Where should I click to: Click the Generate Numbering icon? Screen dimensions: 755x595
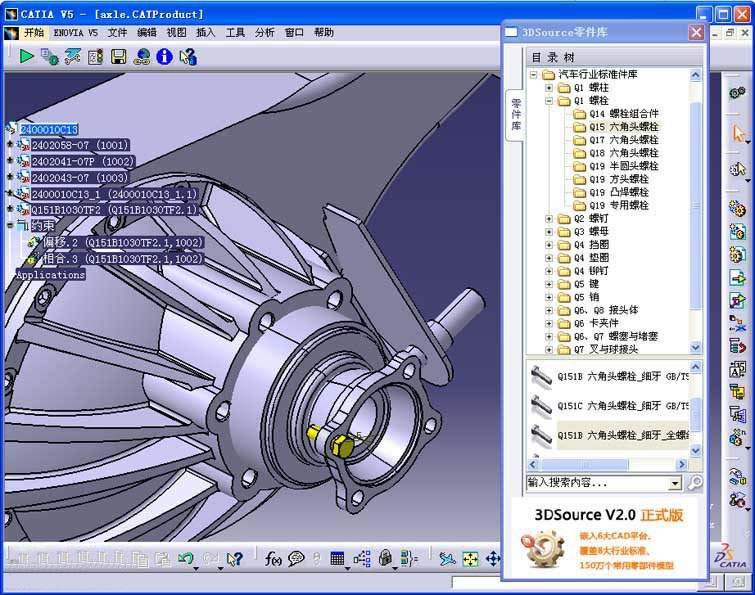click(x=737, y=369)
